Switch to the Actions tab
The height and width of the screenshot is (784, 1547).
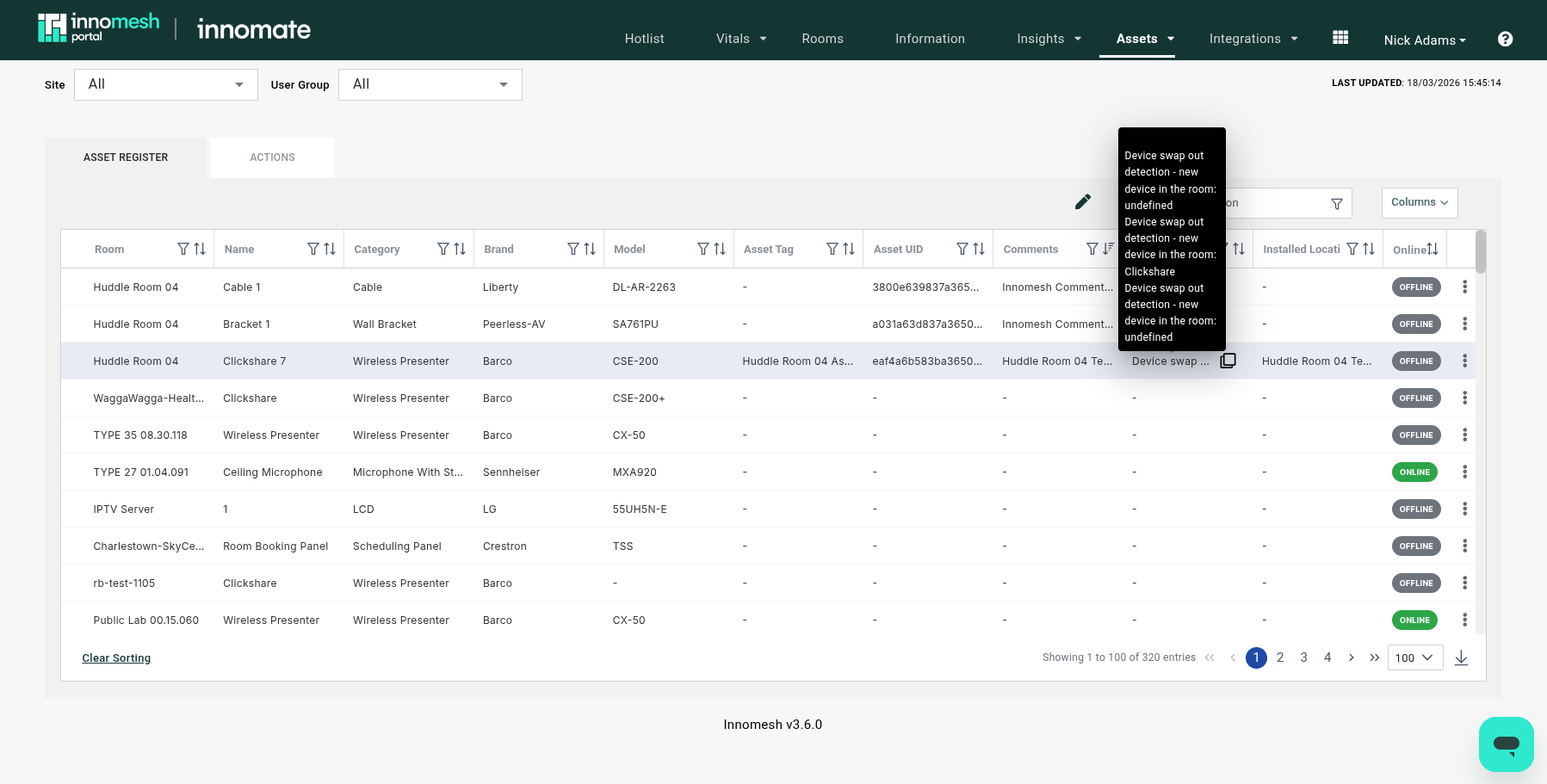tap(272, 157)
